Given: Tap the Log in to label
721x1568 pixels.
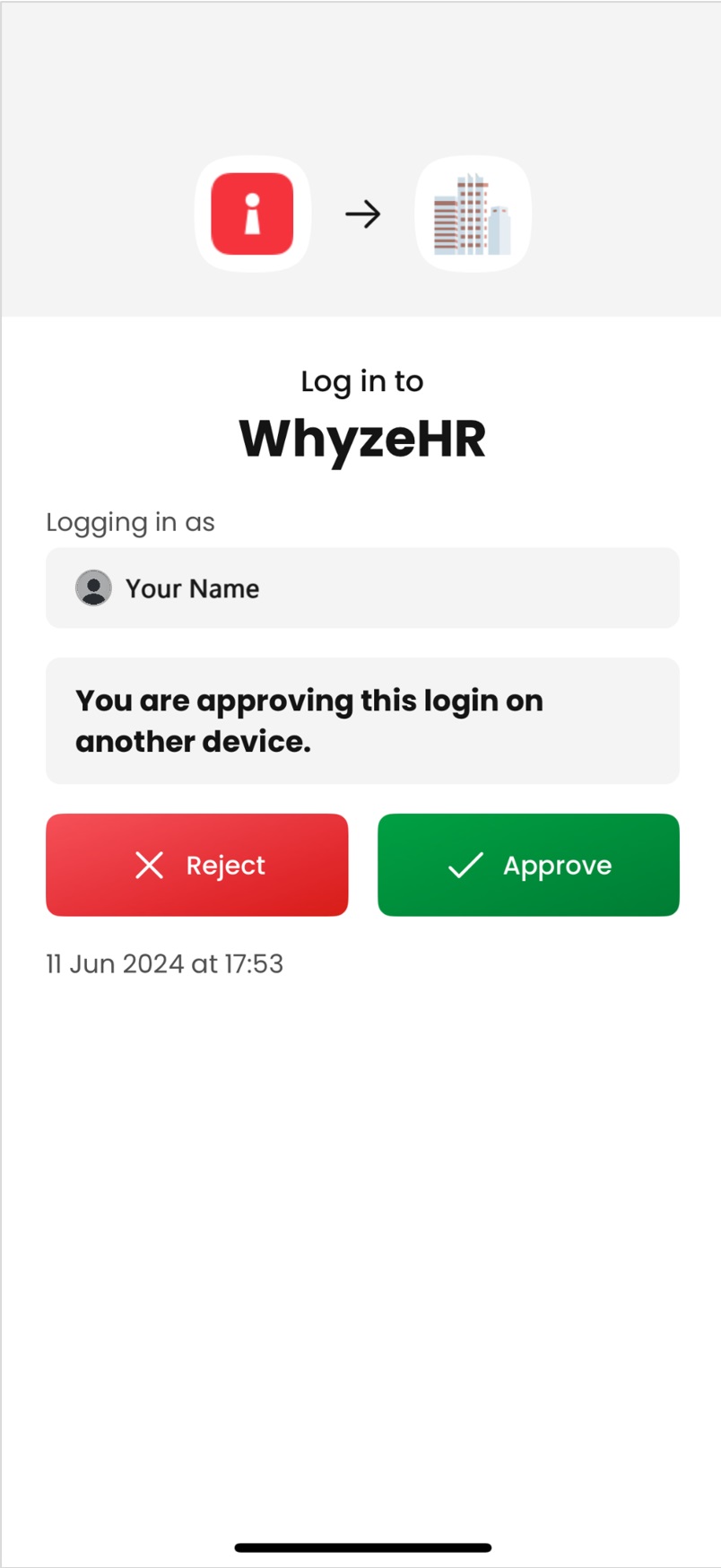Looking at the screenshot, I should click(362, 382).
